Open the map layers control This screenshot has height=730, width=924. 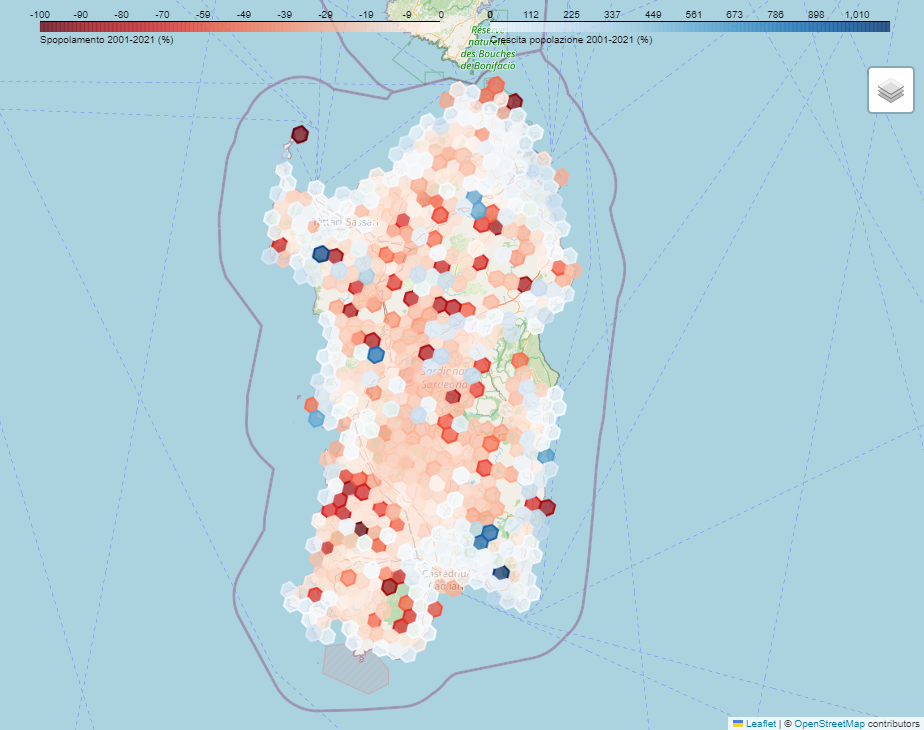coord(890,91)
